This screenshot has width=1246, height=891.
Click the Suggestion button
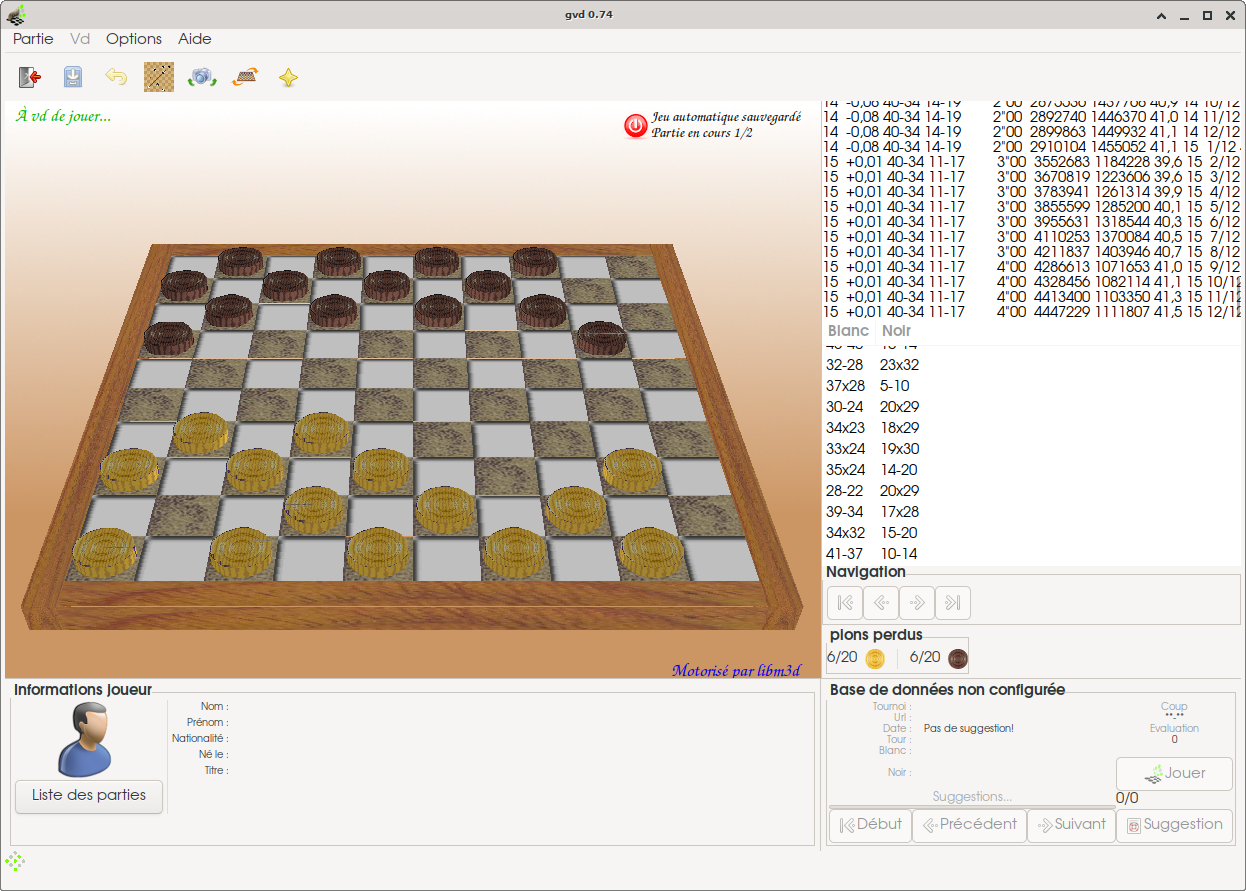(1174, 825)
